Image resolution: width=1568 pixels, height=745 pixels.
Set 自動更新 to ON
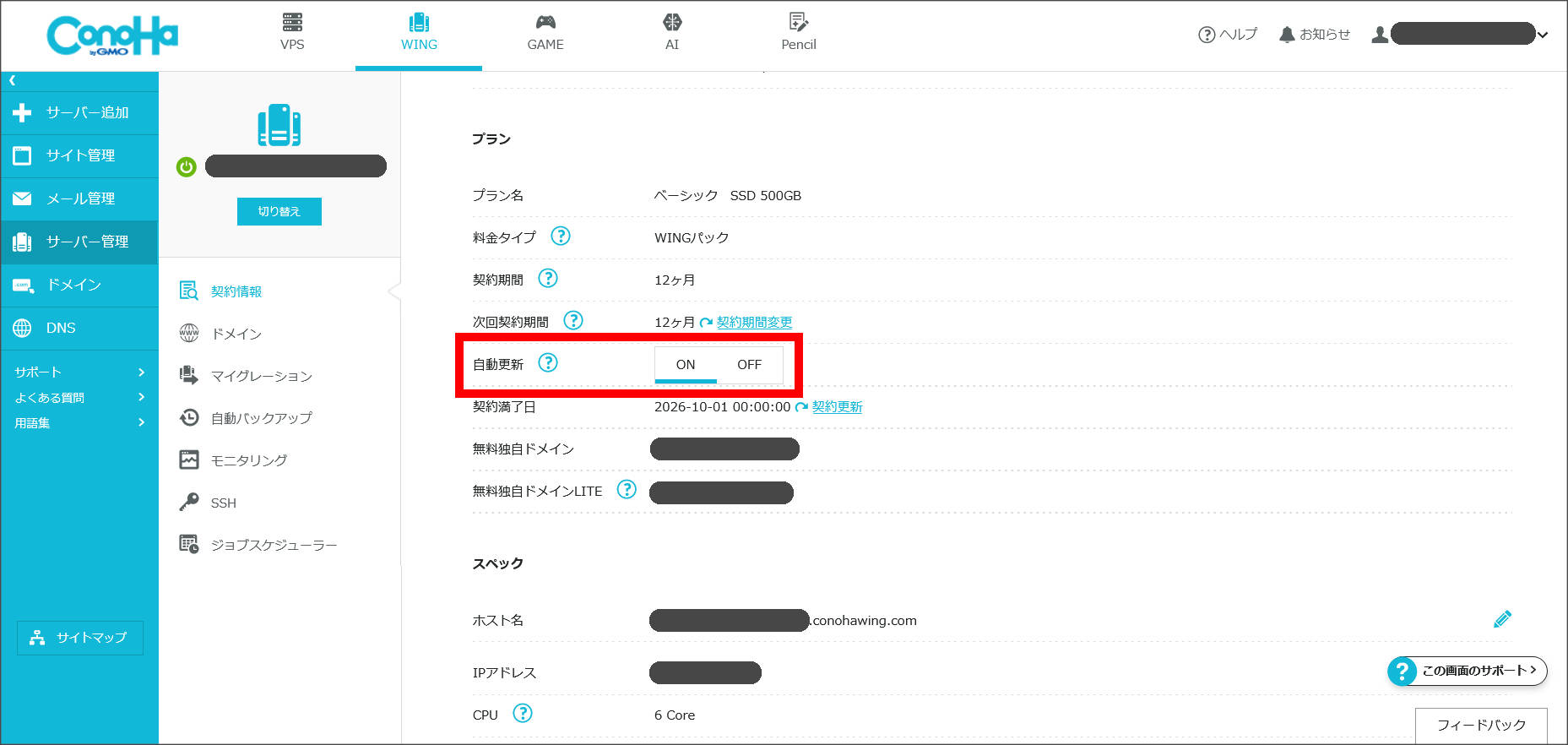tap(686, 365)
